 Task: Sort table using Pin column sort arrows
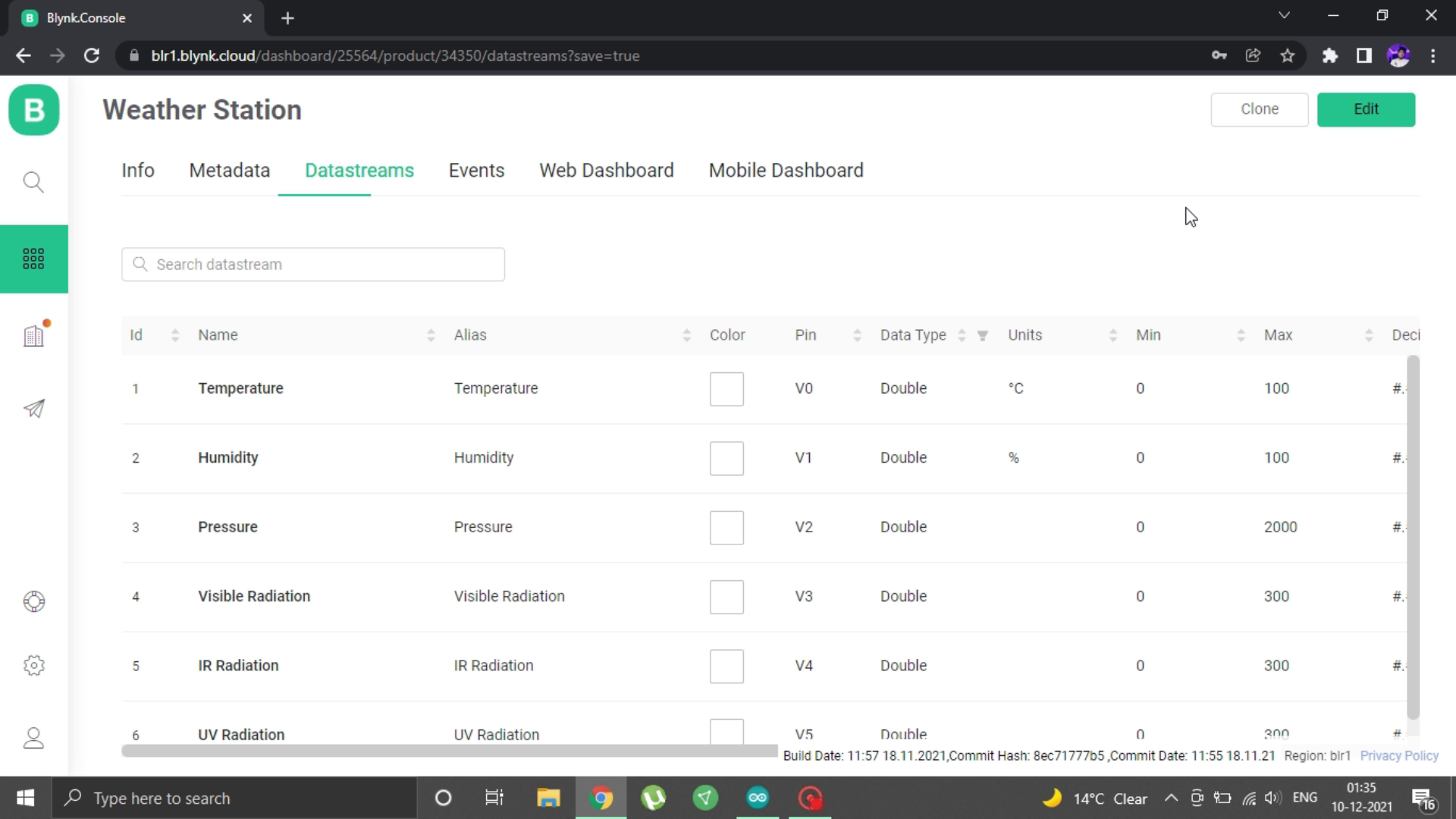pyautogui.click(x=857, y=335)
